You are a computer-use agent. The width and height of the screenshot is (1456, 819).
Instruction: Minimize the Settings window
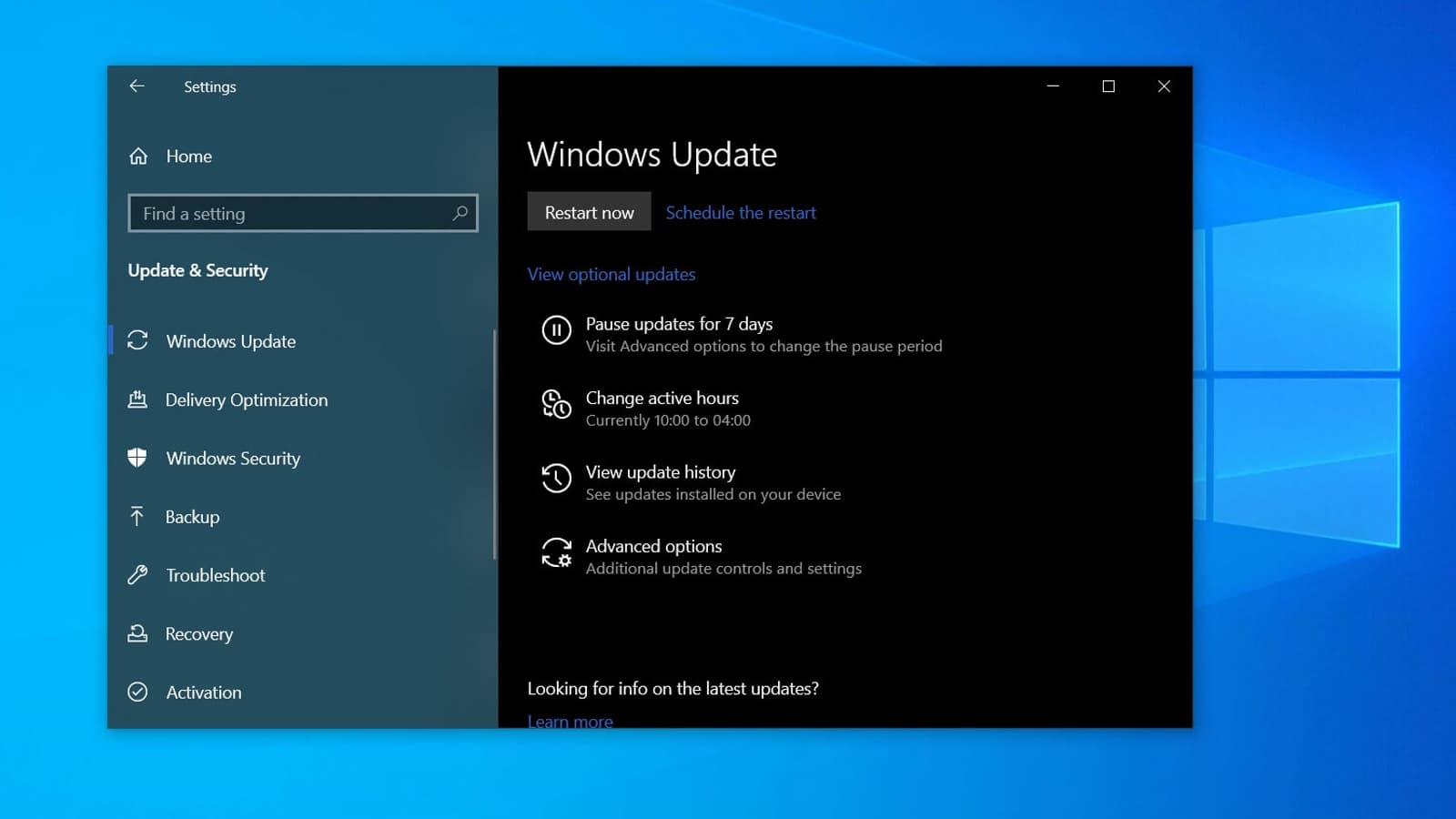coord(1053,86)
